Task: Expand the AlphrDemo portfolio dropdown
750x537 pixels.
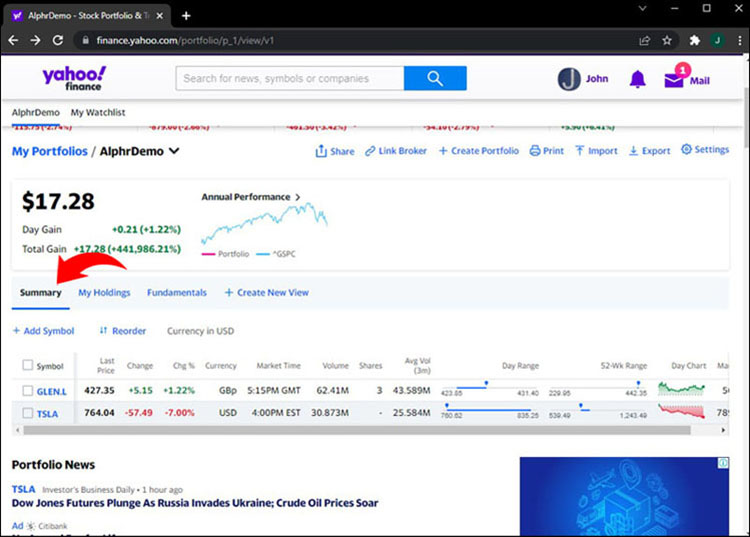Action: [175, 151]
